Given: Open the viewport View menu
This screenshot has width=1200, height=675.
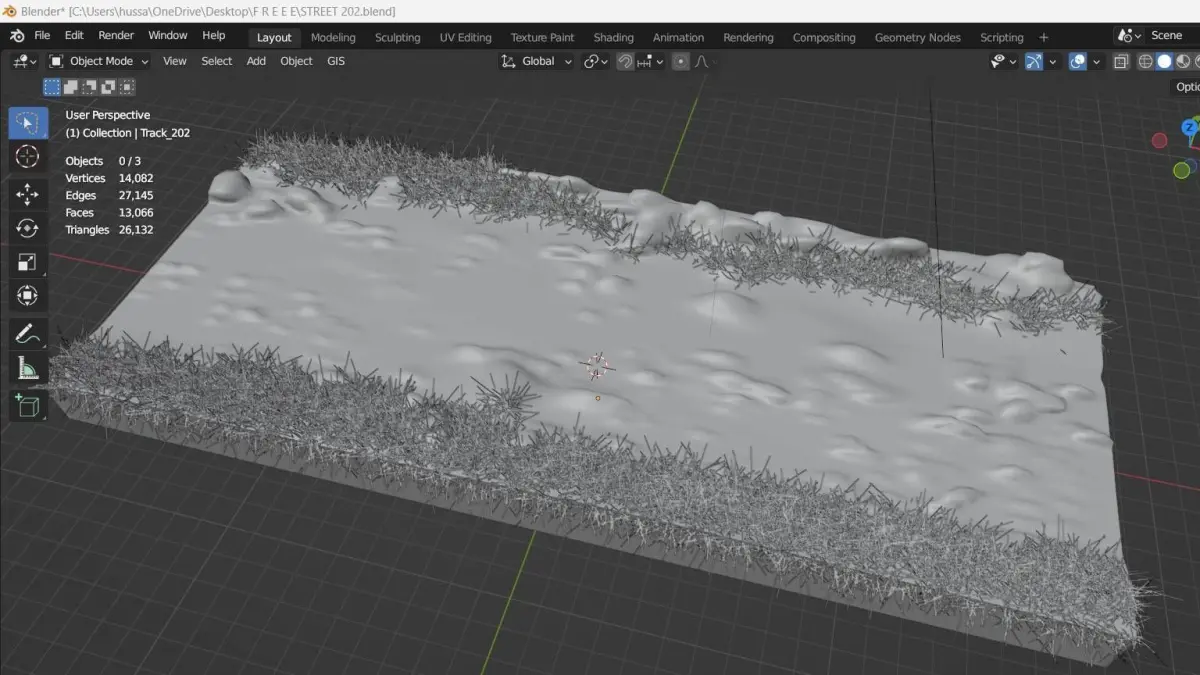Looking at the screenshot, I should (x=175, y=61).
